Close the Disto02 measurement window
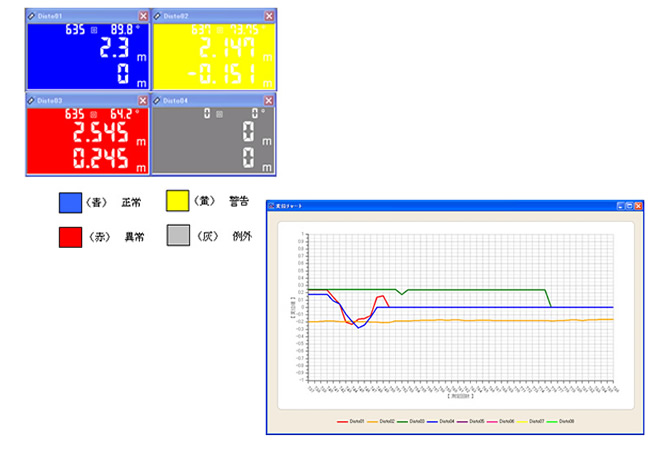Image resolution: width=650 pixels, height=450 pixels. point(269,16)
